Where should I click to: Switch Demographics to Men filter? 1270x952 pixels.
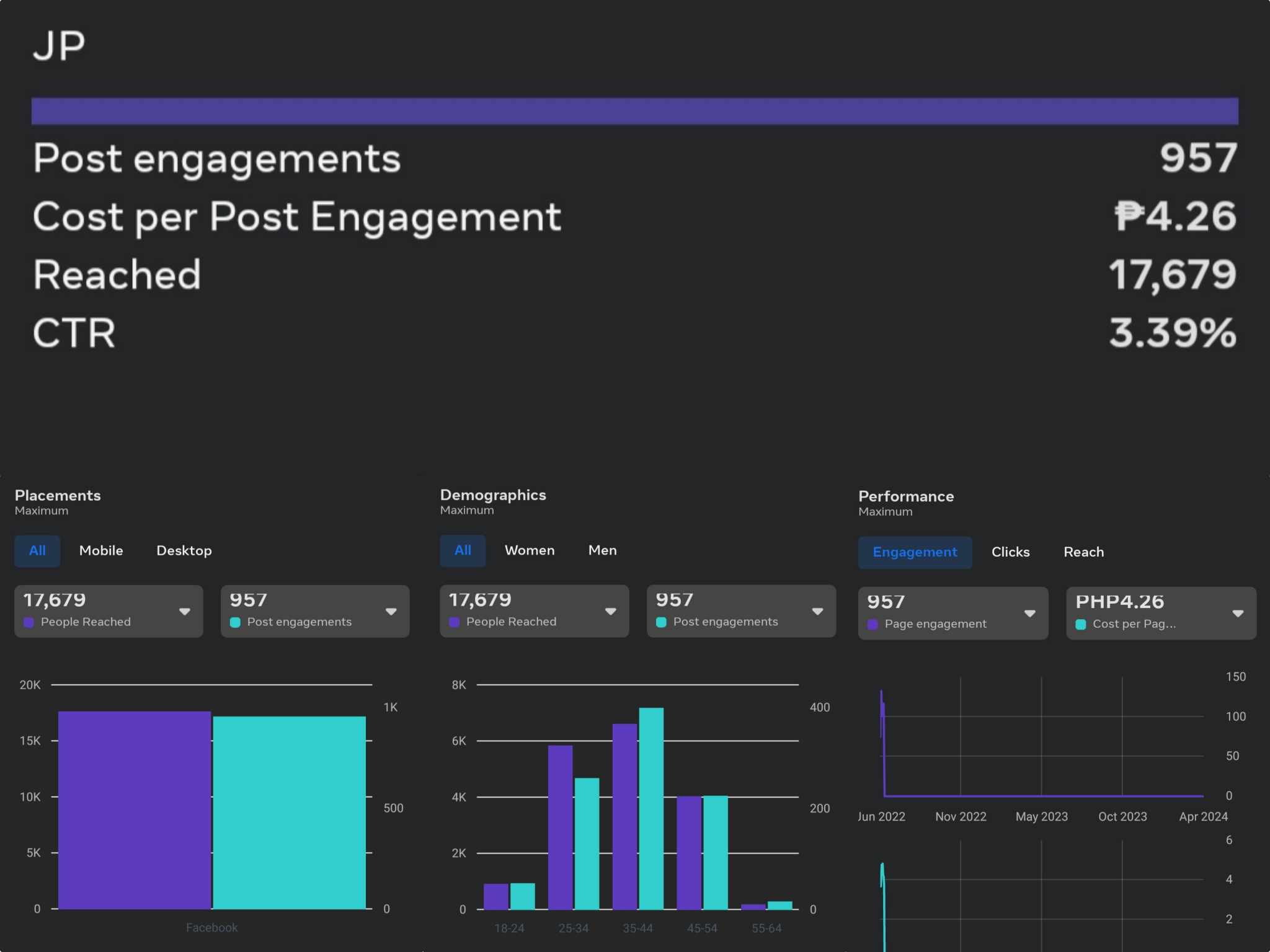pos(602,550)
